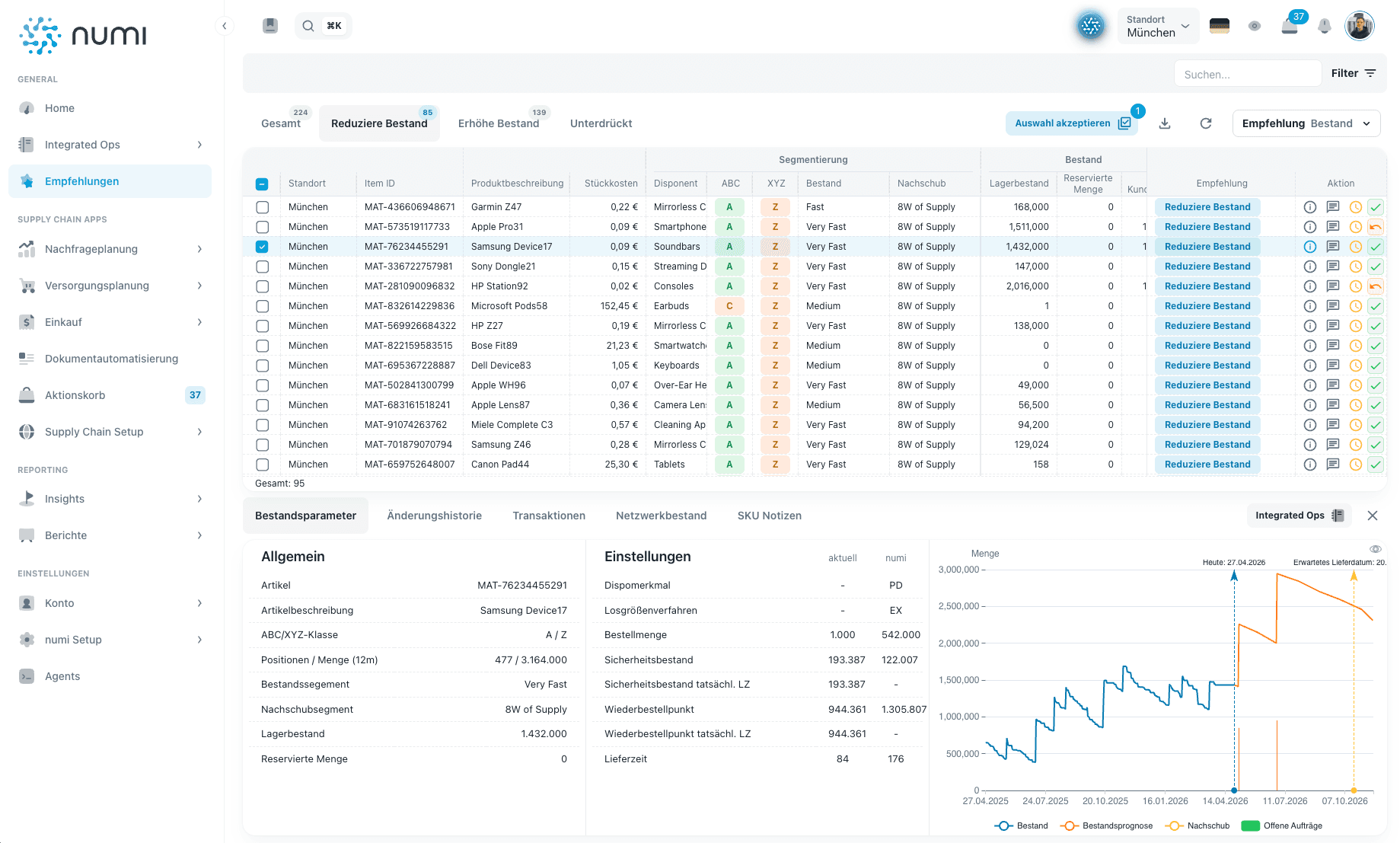This screenshot has width=1400, height=843.
Task: Open the Filter button
Action: [x=1354, y=73]
